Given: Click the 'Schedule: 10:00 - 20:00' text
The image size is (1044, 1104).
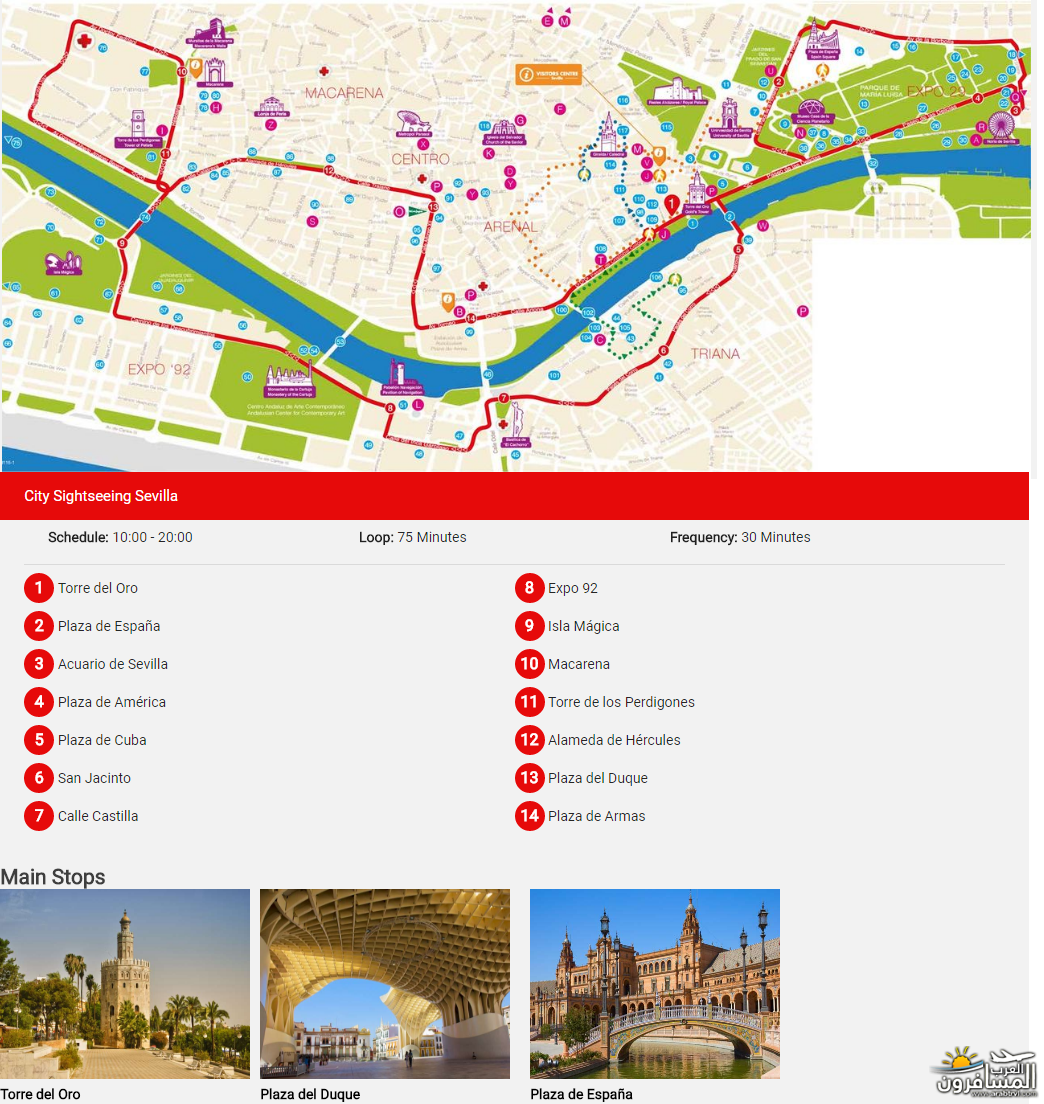Looking at the screenshot, I should [x=120, y=537].
